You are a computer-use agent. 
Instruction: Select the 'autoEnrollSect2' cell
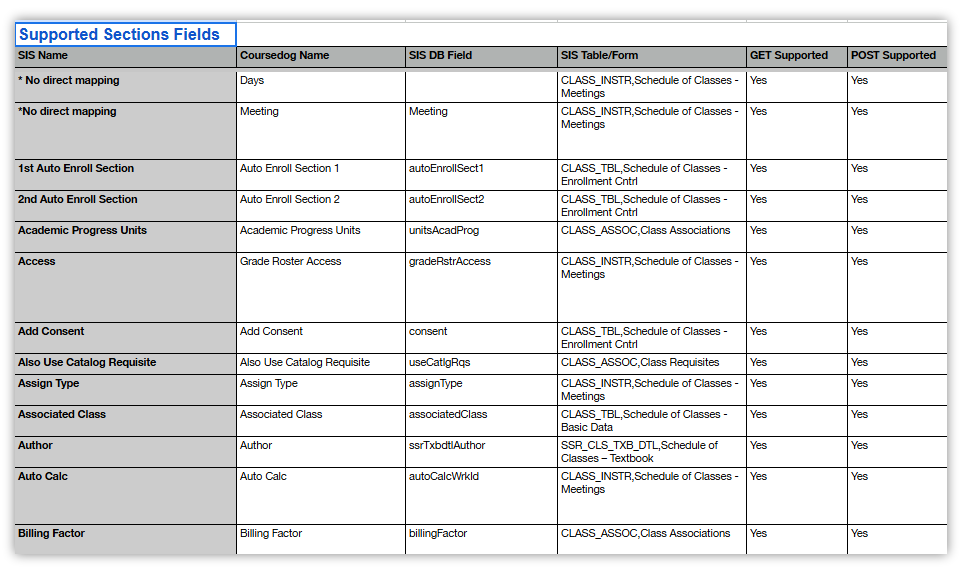[x=482, y=206]
